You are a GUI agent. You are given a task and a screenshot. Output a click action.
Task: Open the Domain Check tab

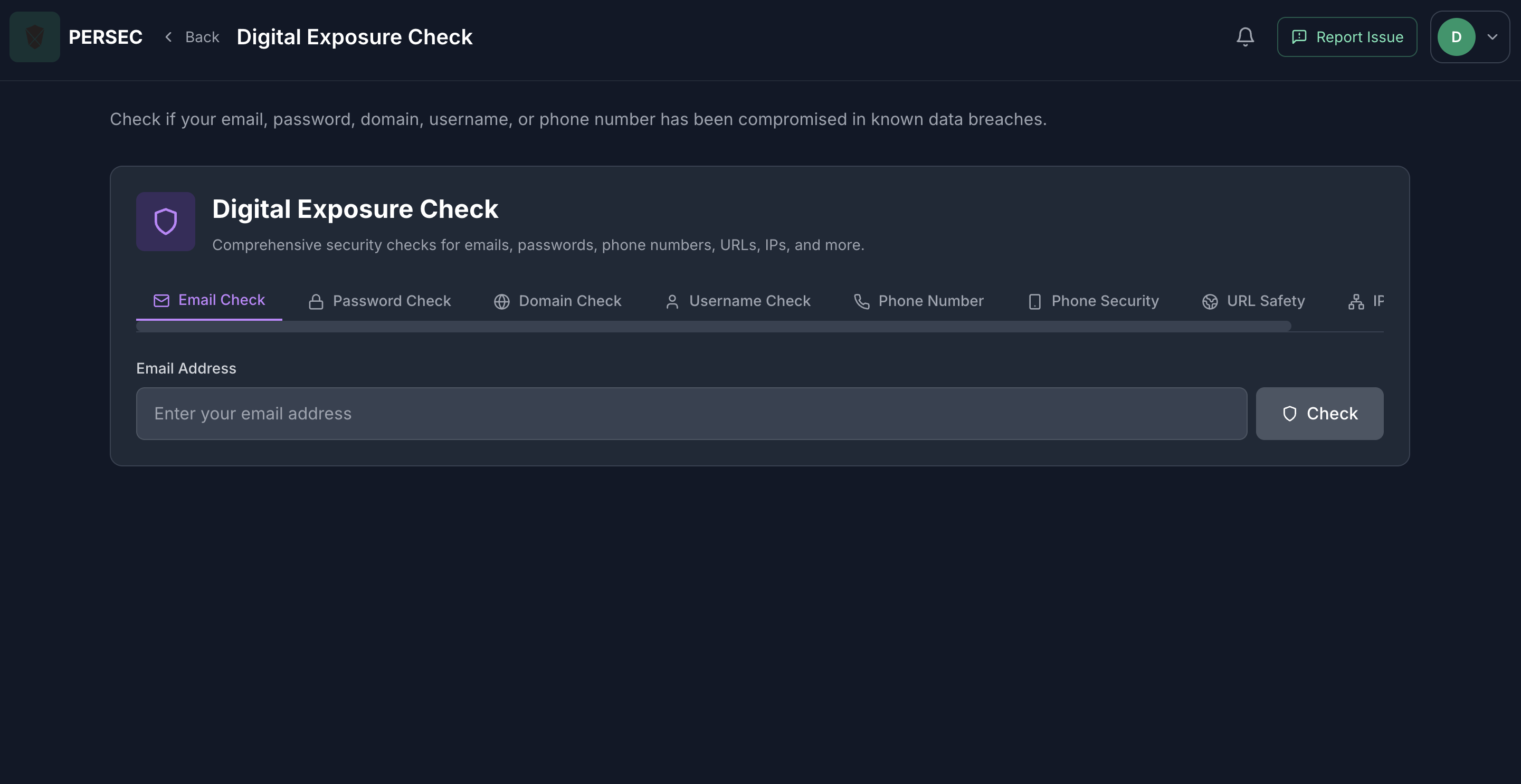[x=558, y=301]
